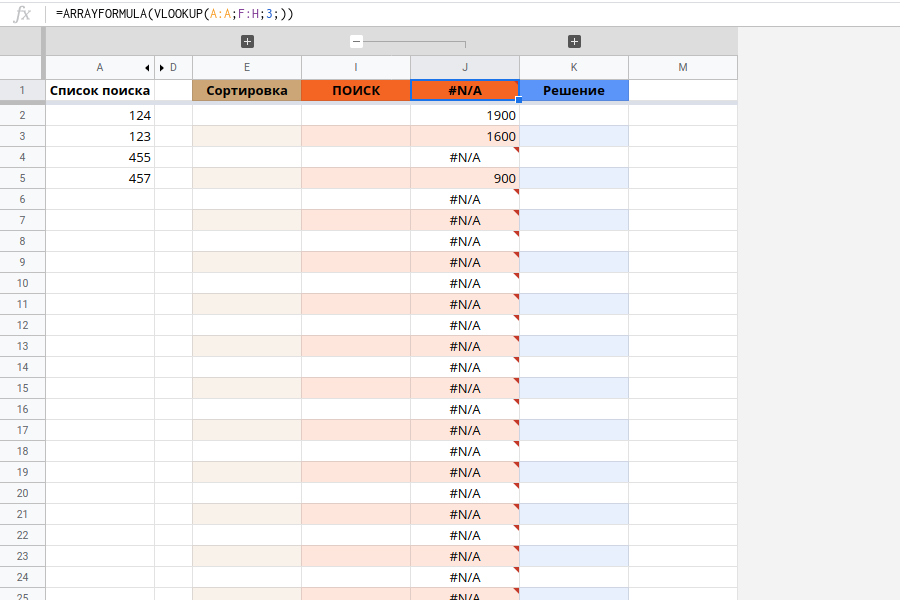Select column J header
Viewport: 900px width, 600px height.
point(464,67)
